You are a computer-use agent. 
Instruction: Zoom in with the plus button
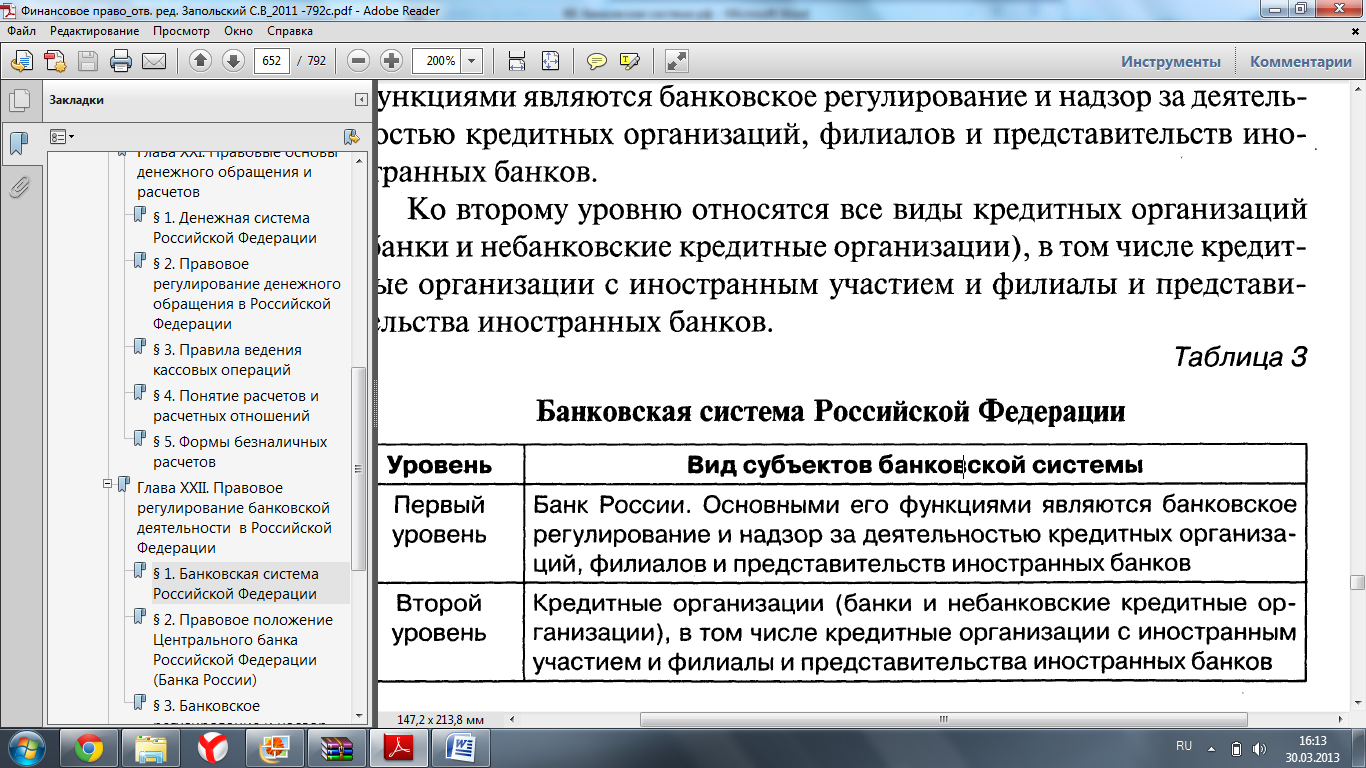391,61
